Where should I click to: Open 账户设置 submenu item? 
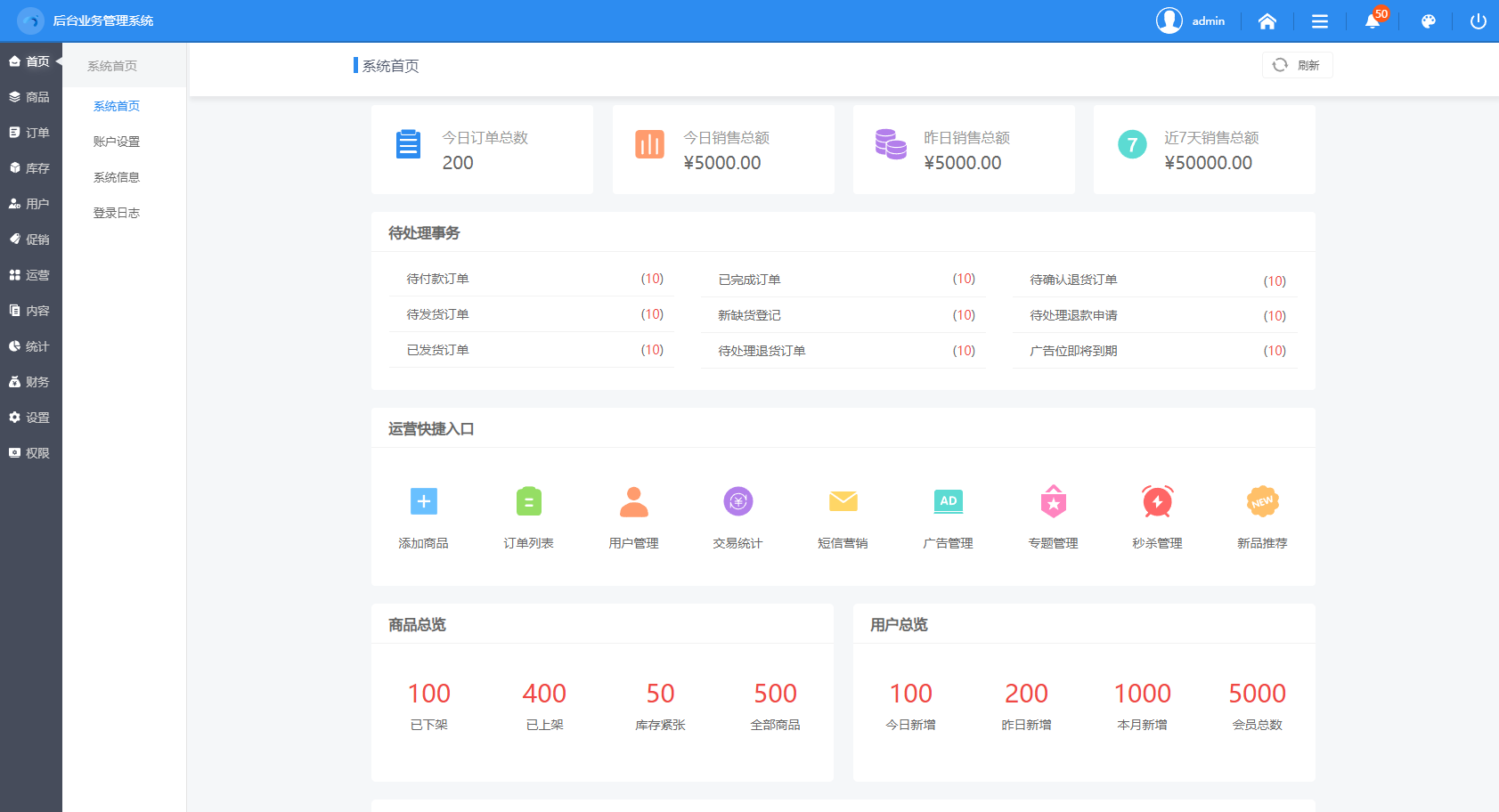click(117, 142)
